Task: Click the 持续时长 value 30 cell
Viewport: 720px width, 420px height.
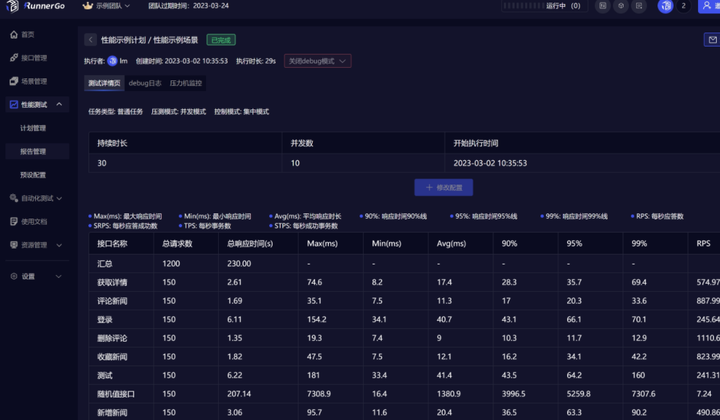Action: (x=185, y=163)
